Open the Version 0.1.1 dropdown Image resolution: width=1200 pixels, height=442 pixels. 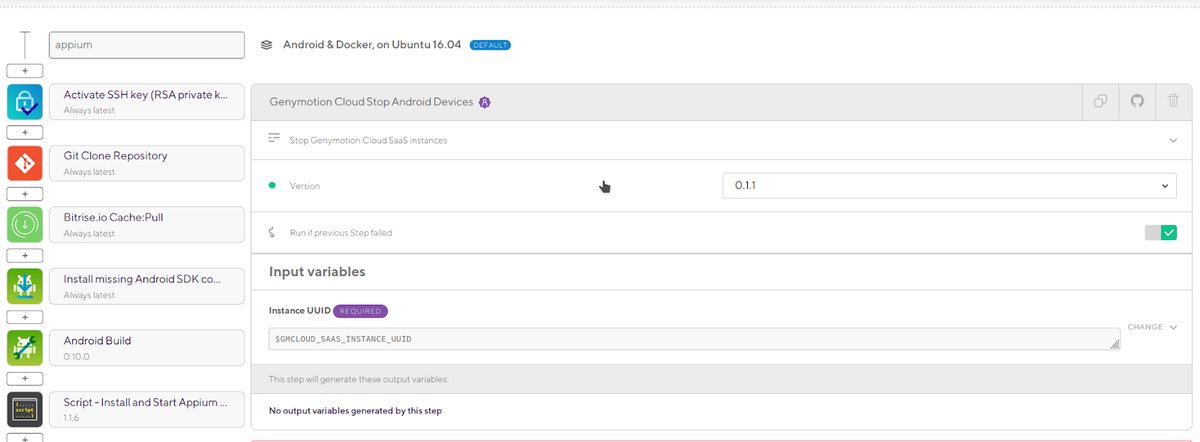coord(950,186)
